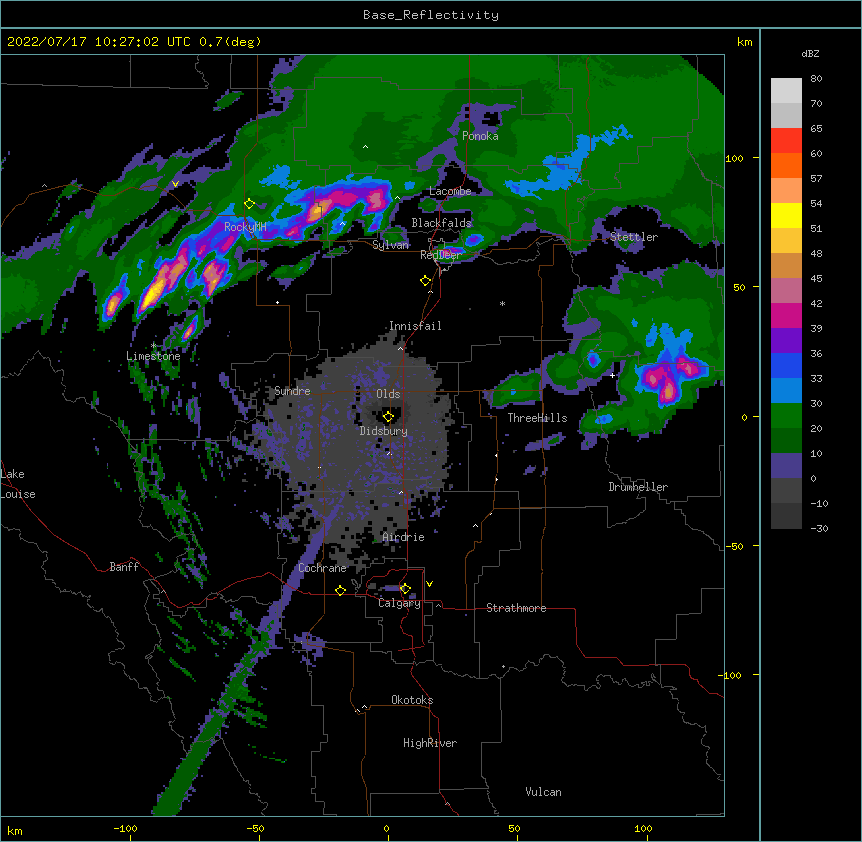862x842 pixels.
Task: Click the ThreeHills label
Action: pos(537,418)
